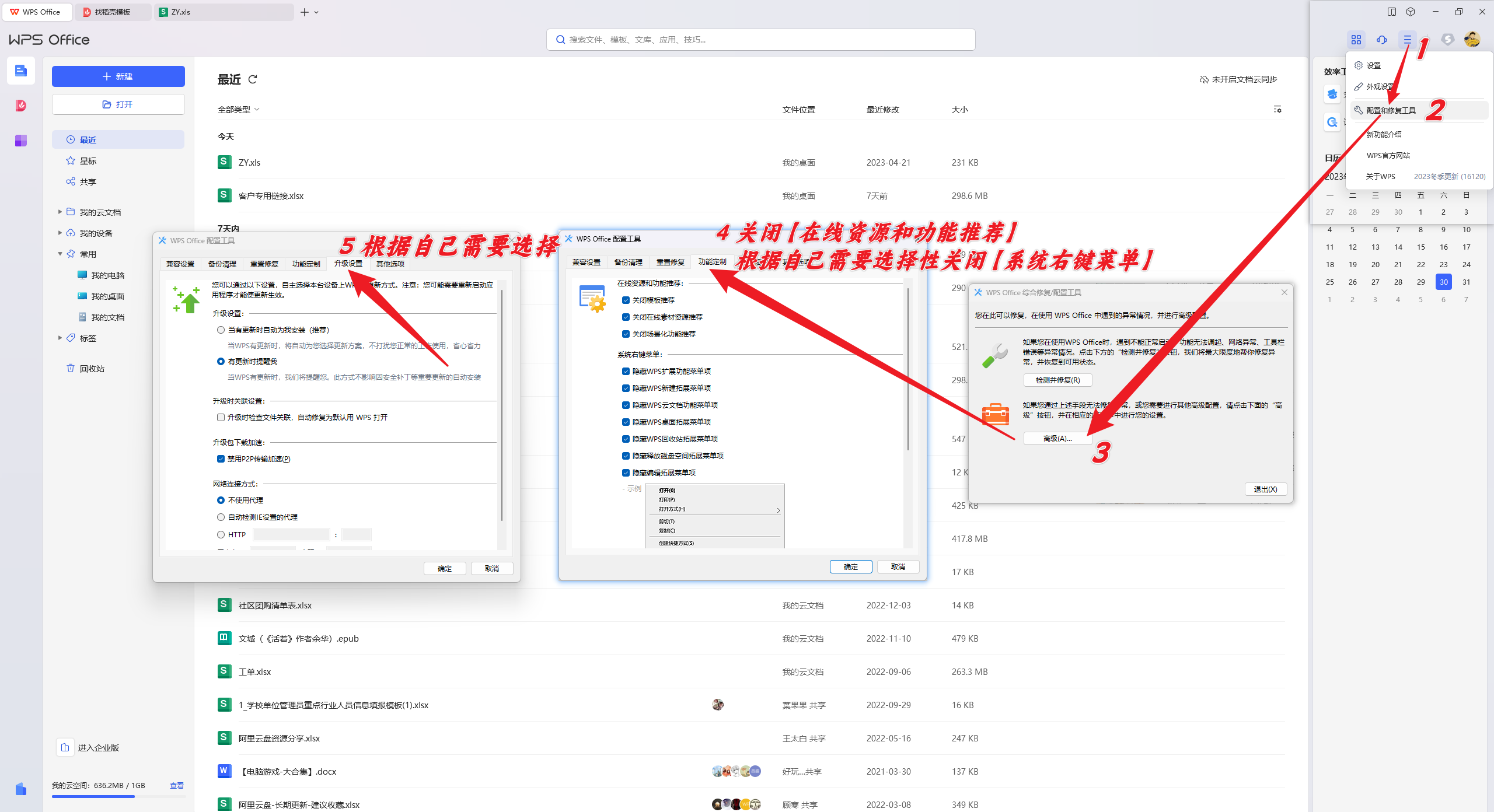Select 当有更新时自动为我安装 radio option
This screenshot has width=1494, height=812.
[221, 330]
